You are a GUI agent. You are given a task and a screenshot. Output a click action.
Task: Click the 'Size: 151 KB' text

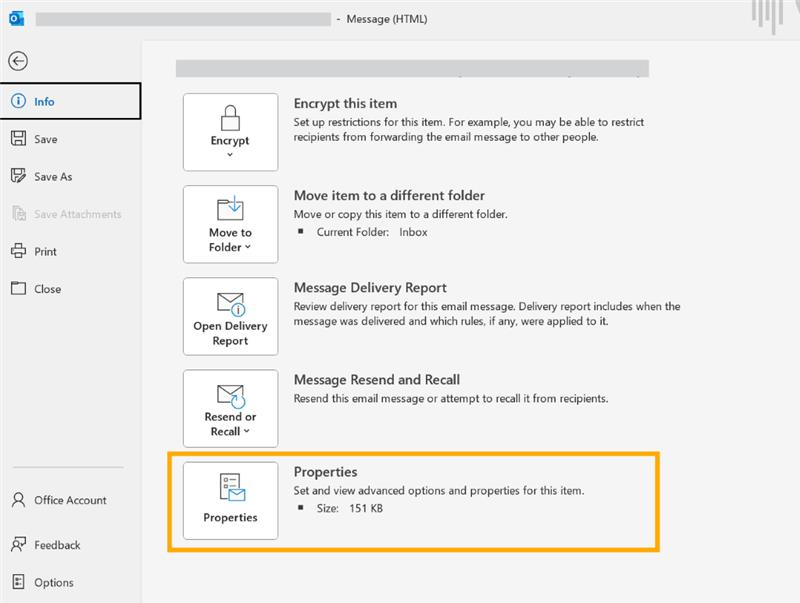[349, 508]
